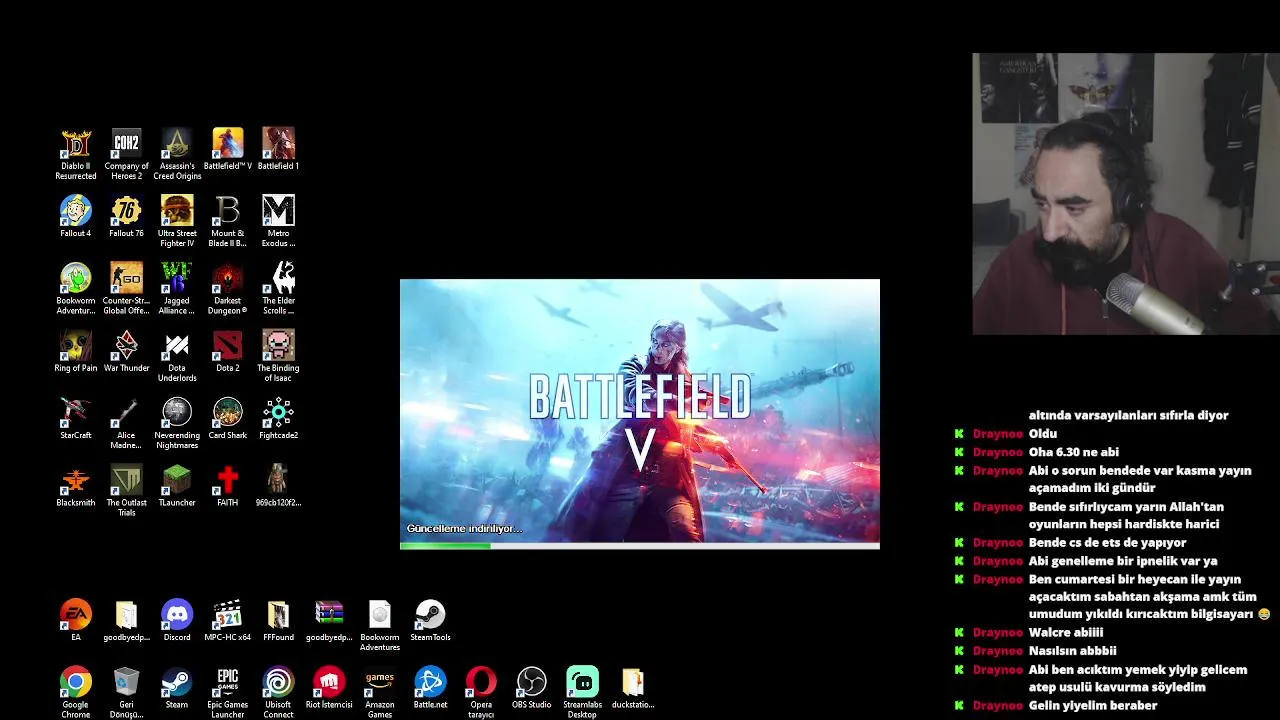Launch Card Shark shortcut
Screen dimensions: 1280x720
point(227,418)
